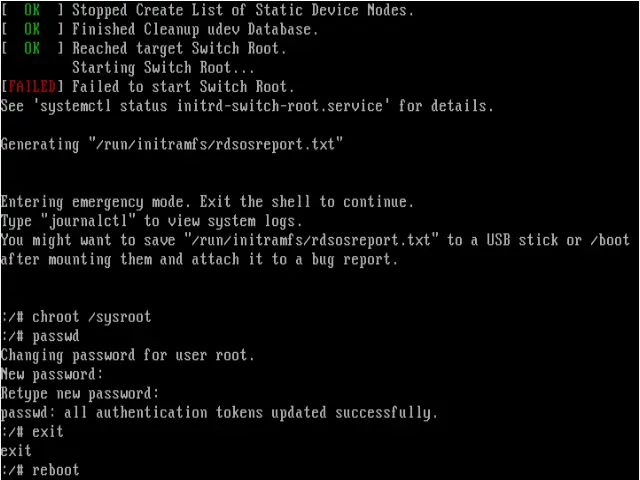Image resolution: width=640 pixels, height=480 pixels.
Task: Click 'Changing password for user root' line
Action: [x=127, y=355]
